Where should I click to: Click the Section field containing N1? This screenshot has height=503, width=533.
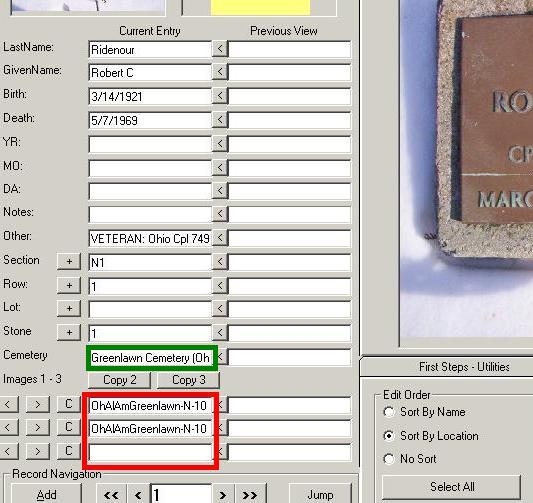point(150,262)
